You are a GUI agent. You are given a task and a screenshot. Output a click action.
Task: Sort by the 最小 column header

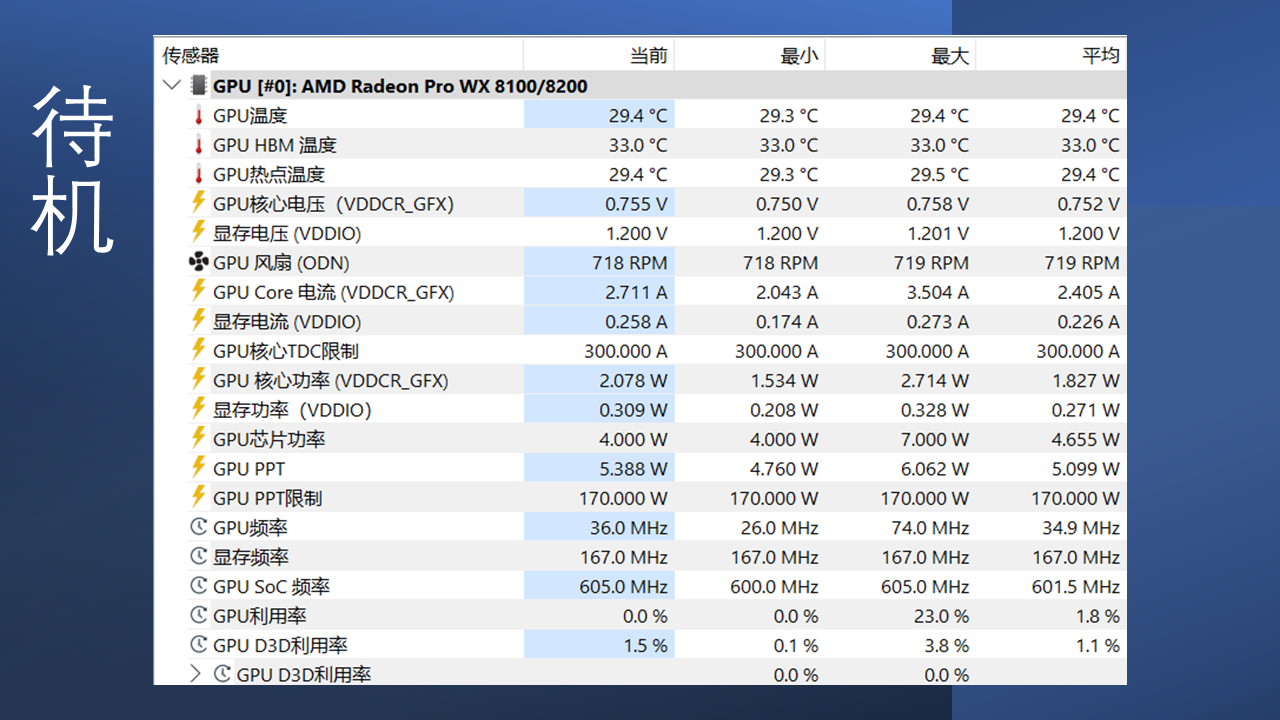click(750, 55)
